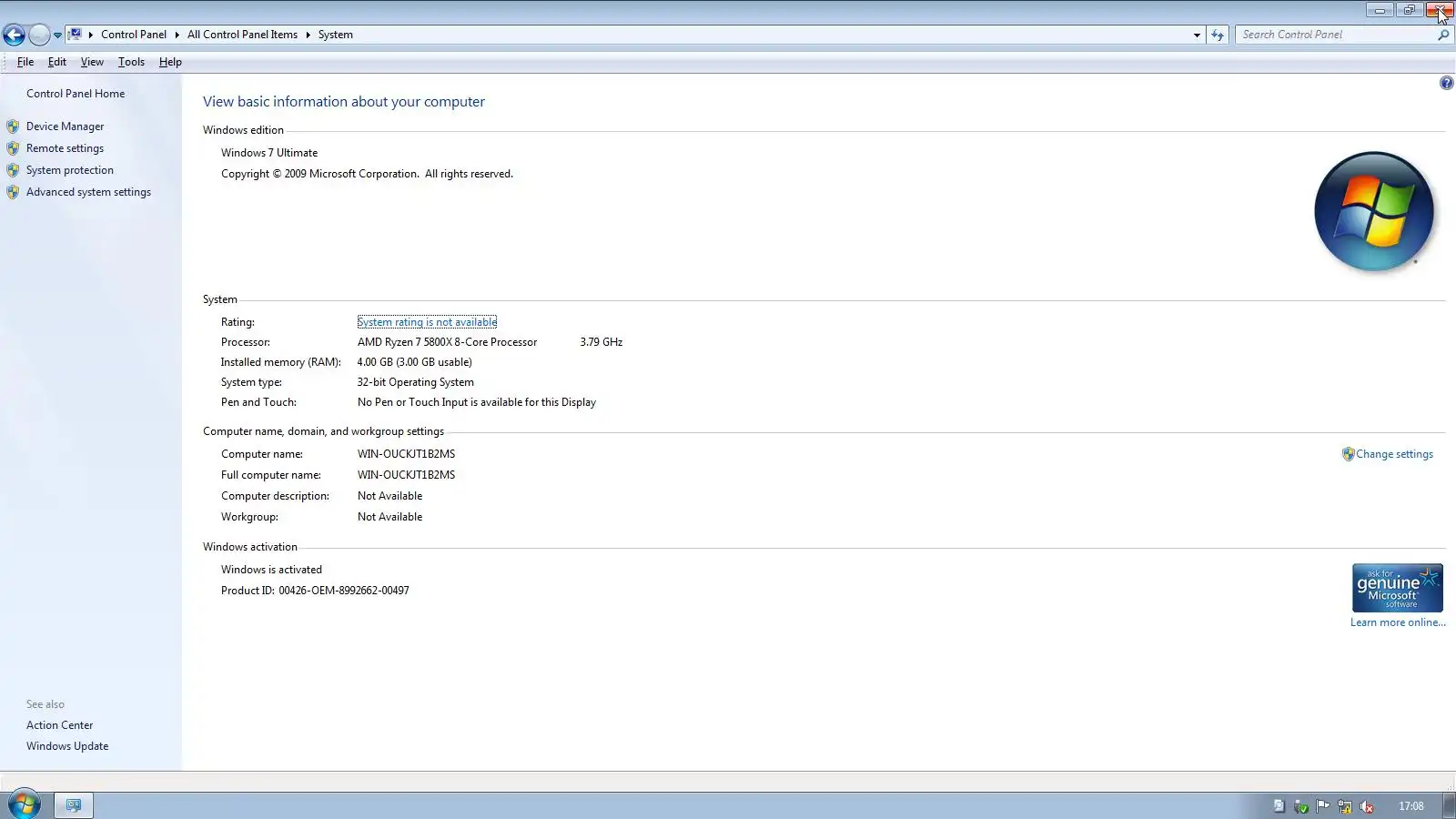
Task: Open the Start menu orb
Action: pos(25,804)
